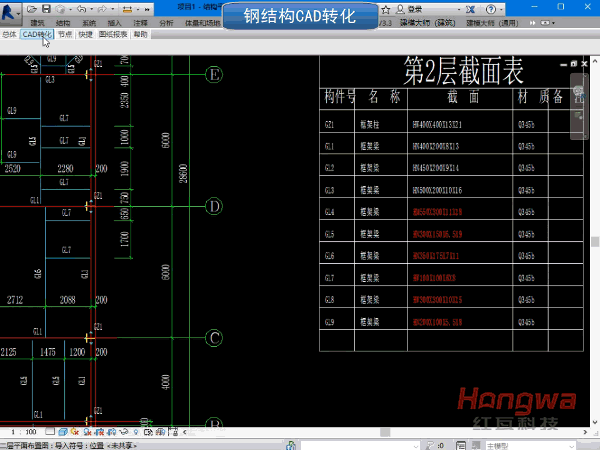Click the Redo arrow icon
Viewport: 600px width, 450px height.
click(102, 9)
